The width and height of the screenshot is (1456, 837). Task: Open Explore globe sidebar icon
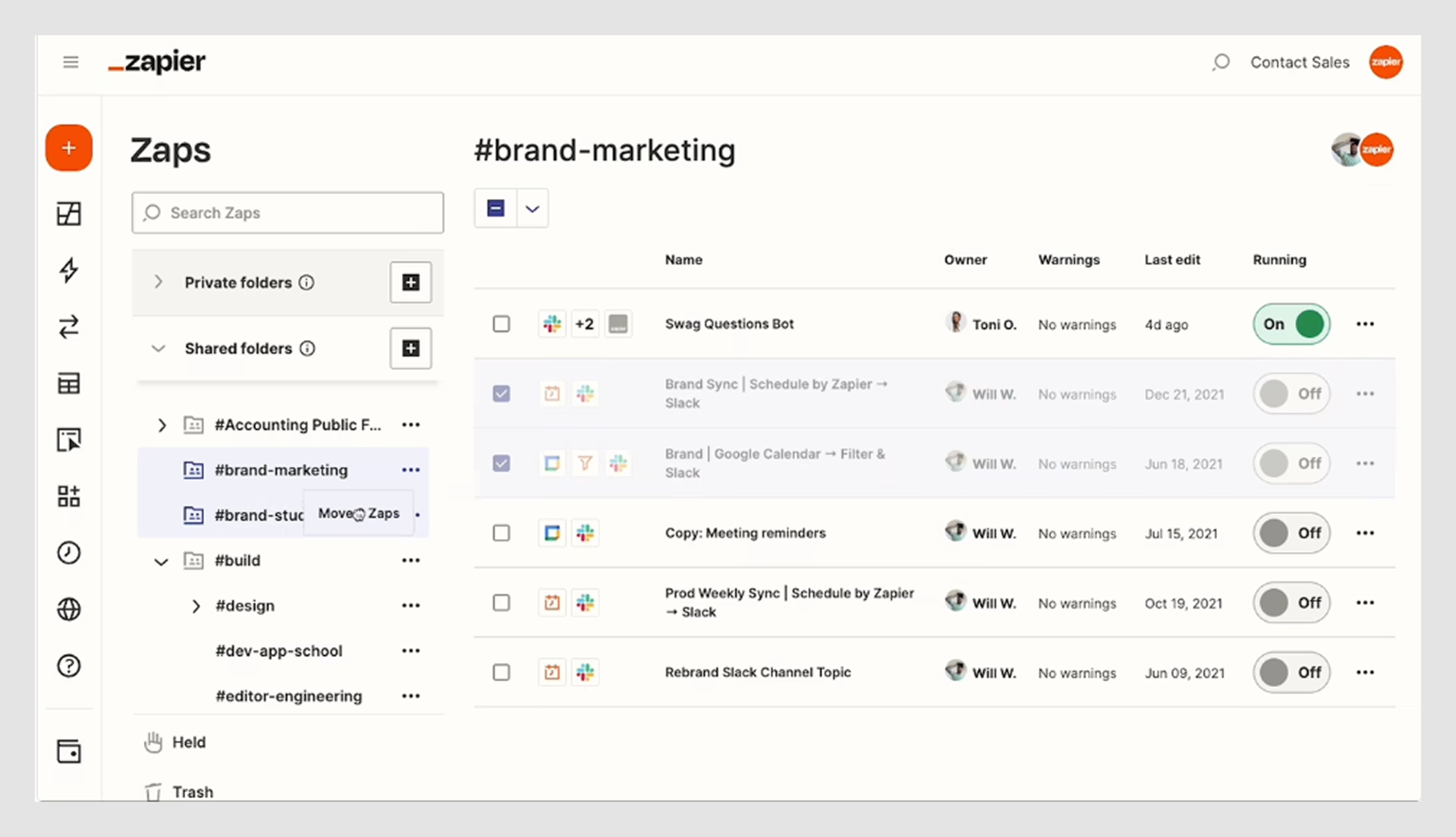(x=69, y=609)
